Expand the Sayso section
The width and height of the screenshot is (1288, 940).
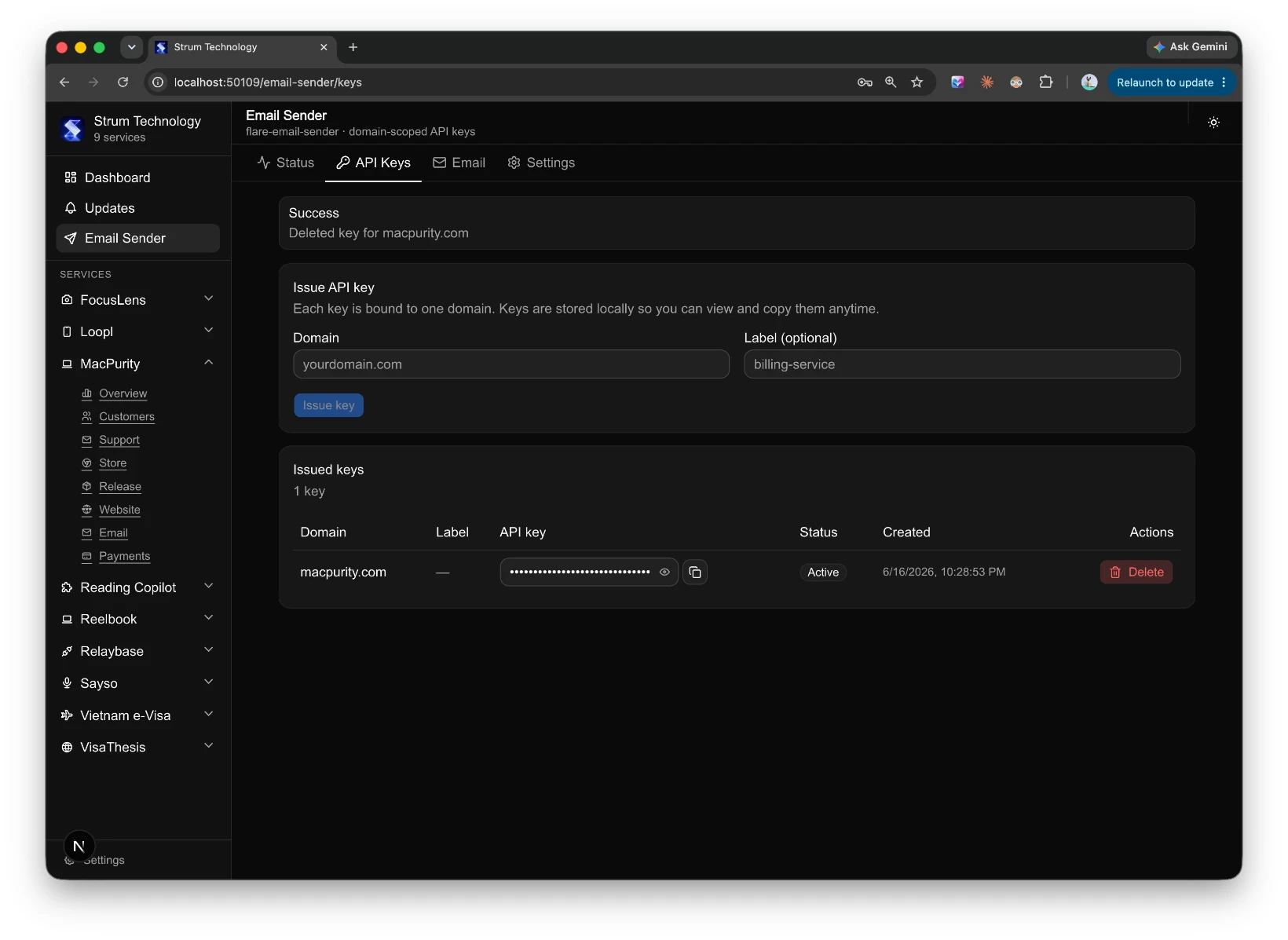click(x=209, y=682)
